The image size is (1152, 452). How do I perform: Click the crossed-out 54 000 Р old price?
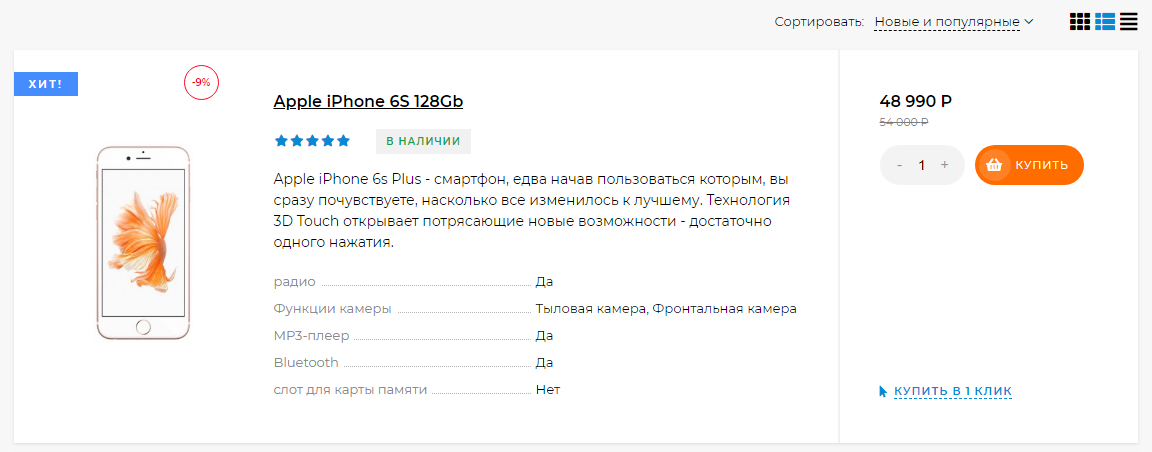click(x=904, y=123)
